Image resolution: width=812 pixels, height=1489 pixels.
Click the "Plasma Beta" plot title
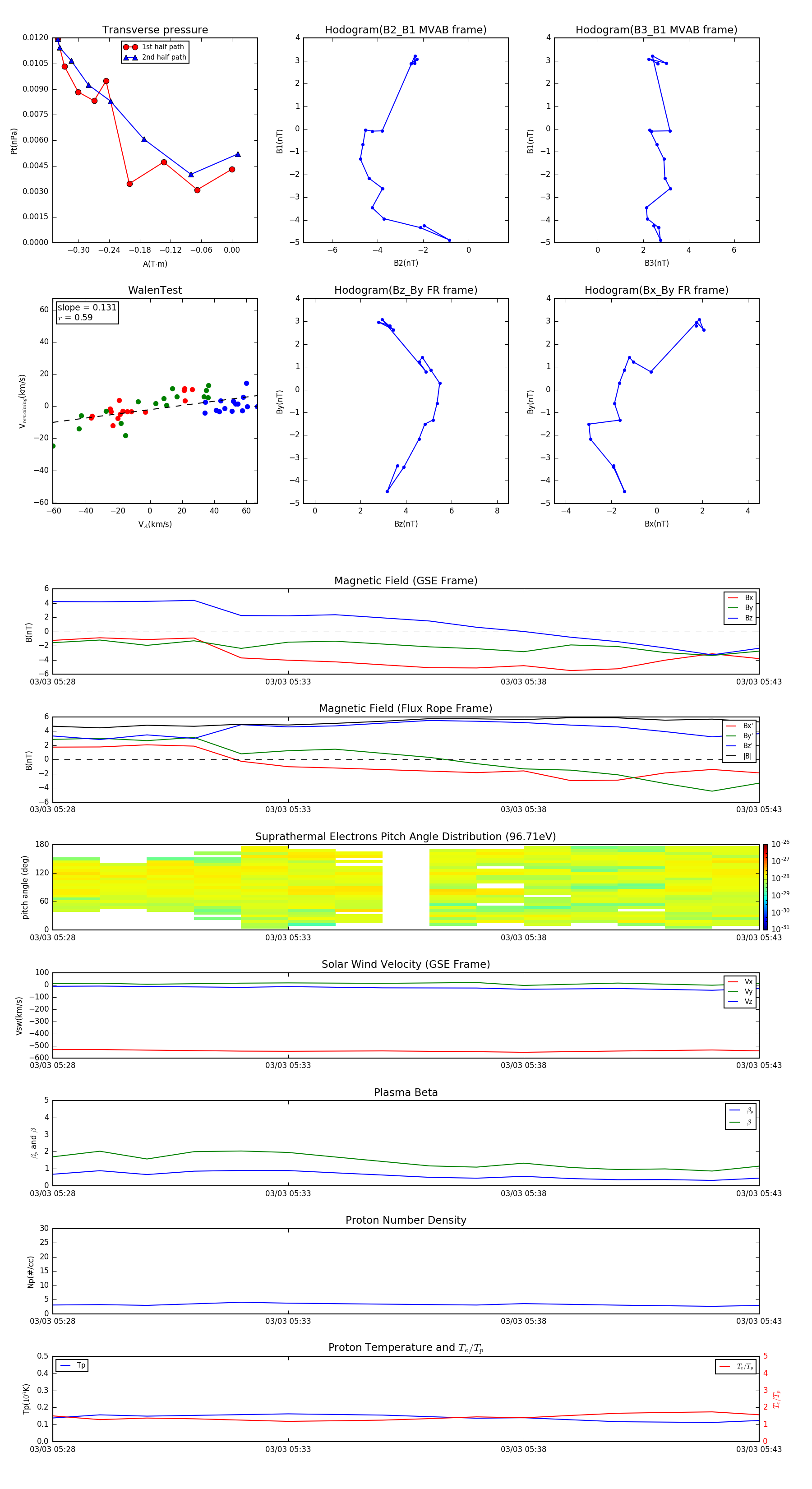point(406,1093)
